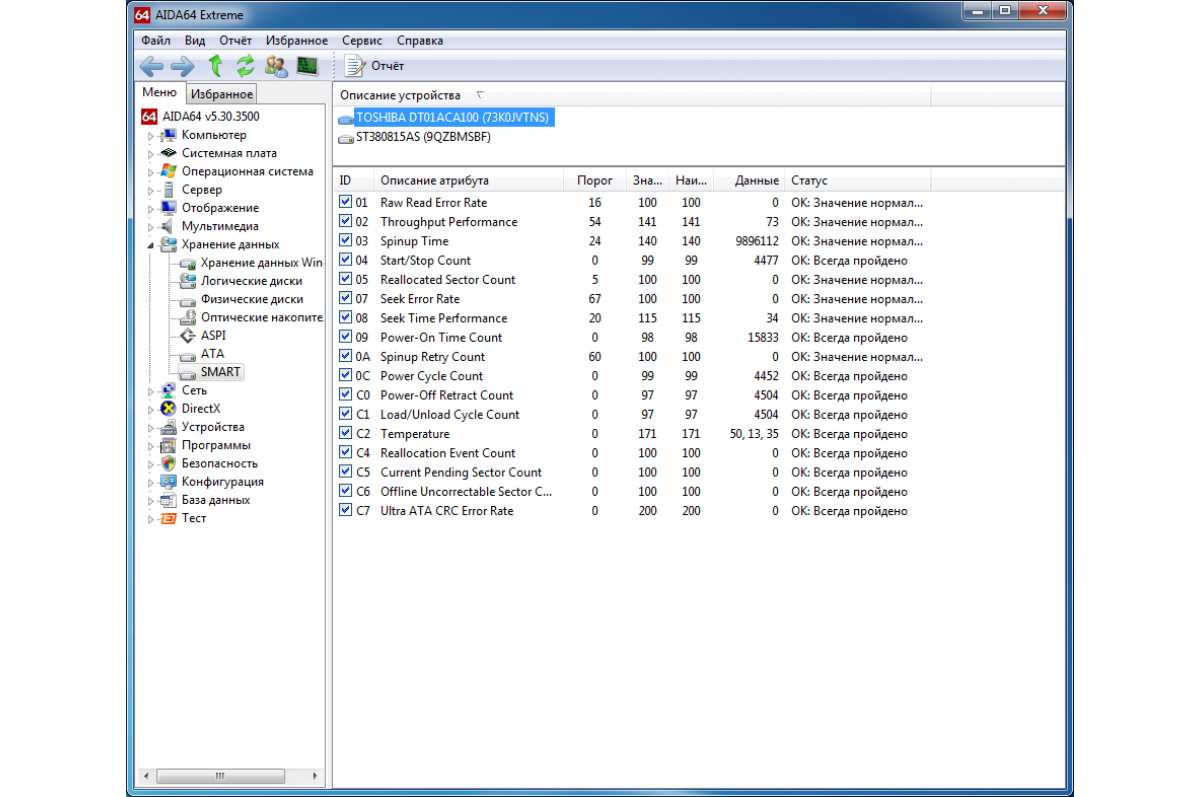Uncheck the Power-On Time Count checkbox
Image resolution: width=1200 pixels, height=797 pixels.
pos(345,337)
